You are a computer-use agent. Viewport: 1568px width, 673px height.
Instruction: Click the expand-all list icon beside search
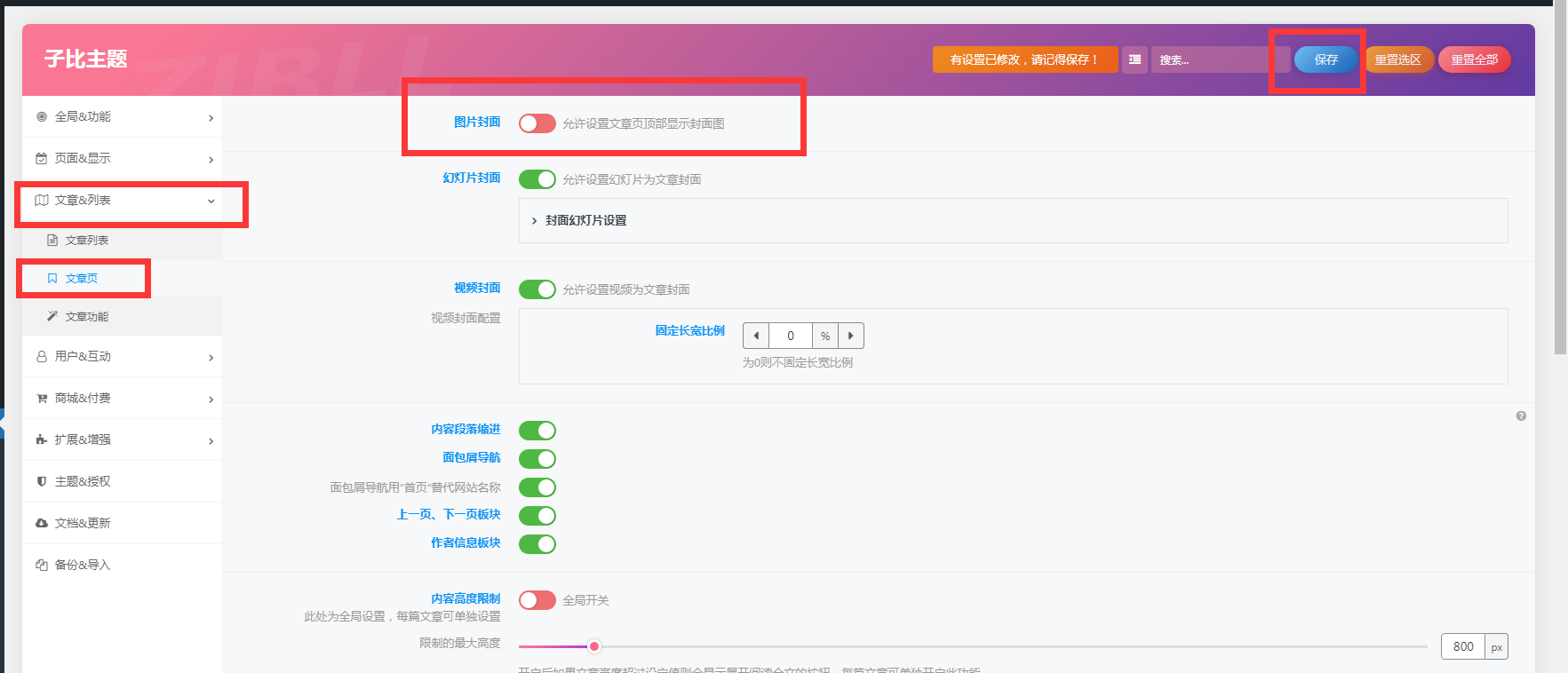tap(1134, 59)
